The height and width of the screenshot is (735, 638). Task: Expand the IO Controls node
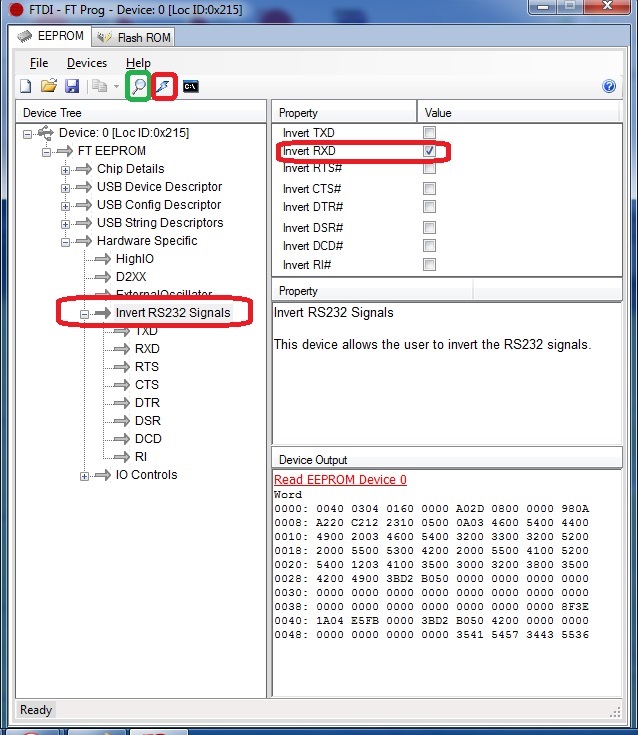click(84, 477)
